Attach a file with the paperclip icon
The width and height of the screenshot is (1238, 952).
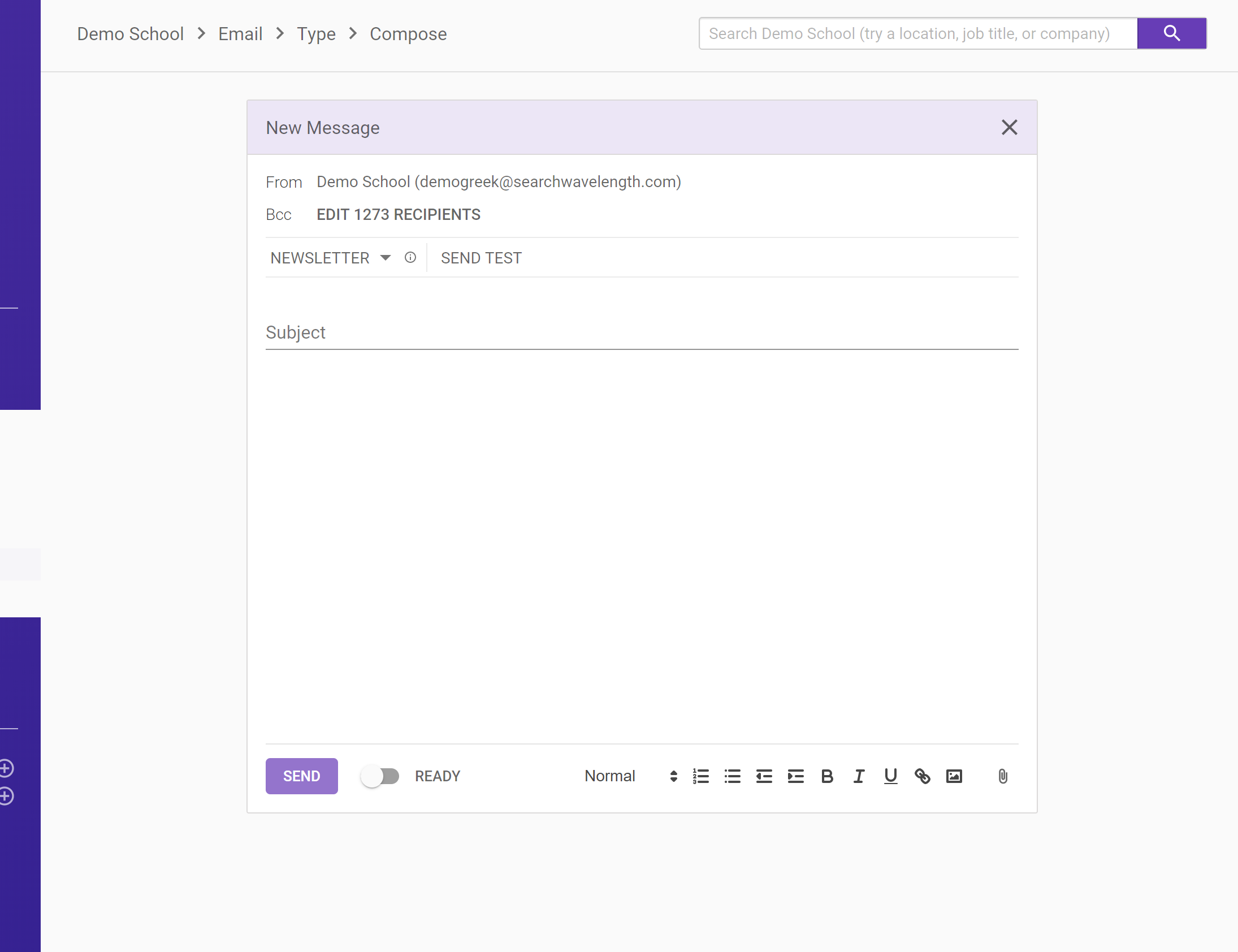[x=1003, y=776]
